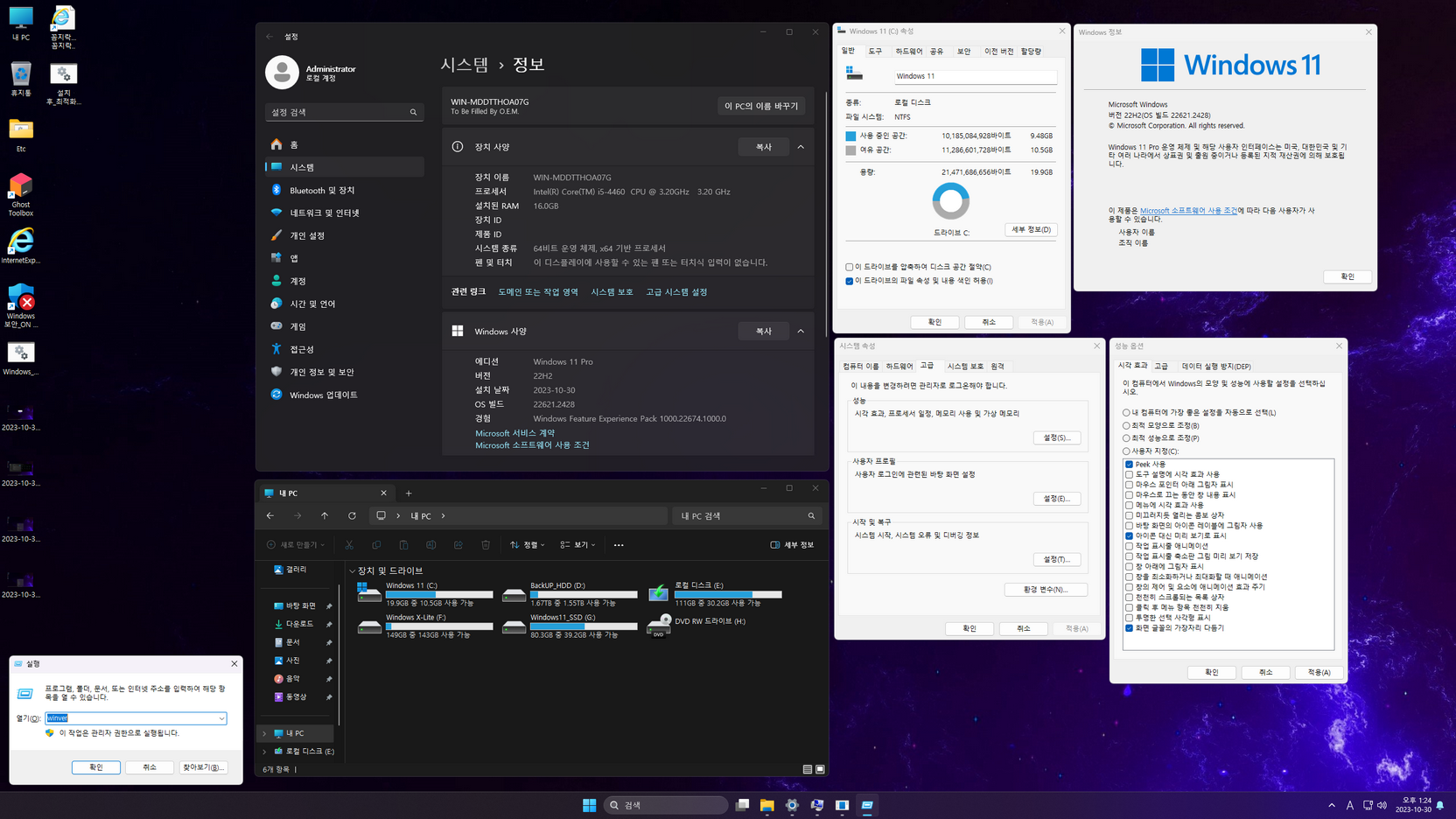Click the details list view icon in Explorer status bar
The height and width of the screenshot is (819, 1456).
click(808, 769)
